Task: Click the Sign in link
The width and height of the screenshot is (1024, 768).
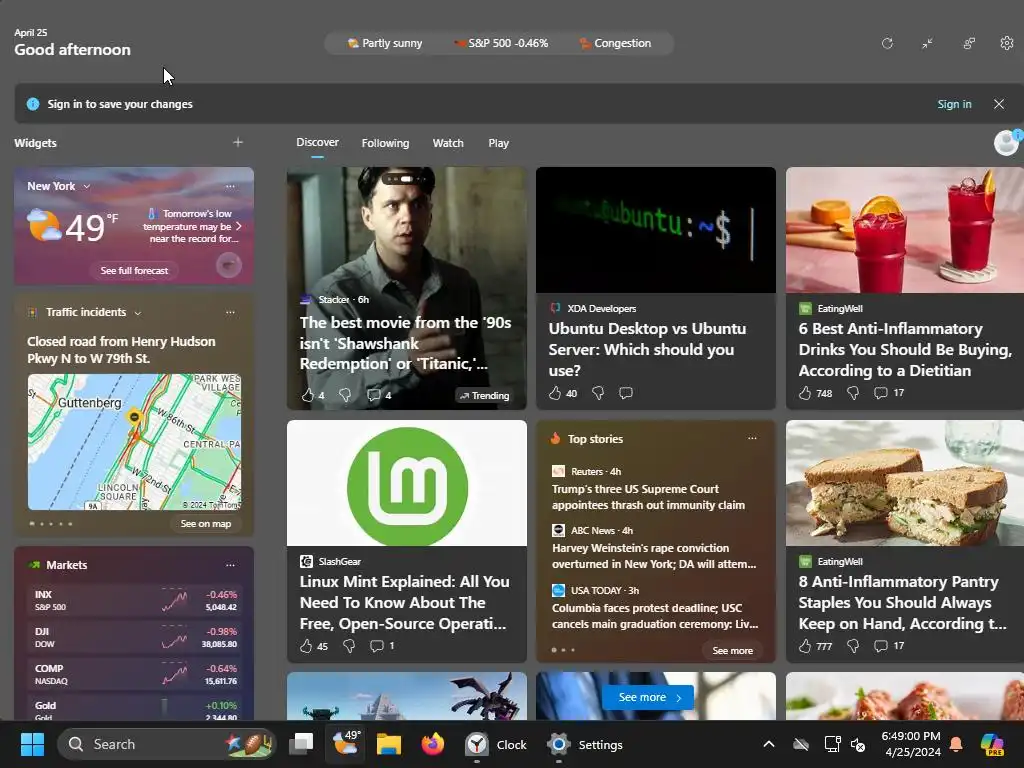Action: (954, 104)
